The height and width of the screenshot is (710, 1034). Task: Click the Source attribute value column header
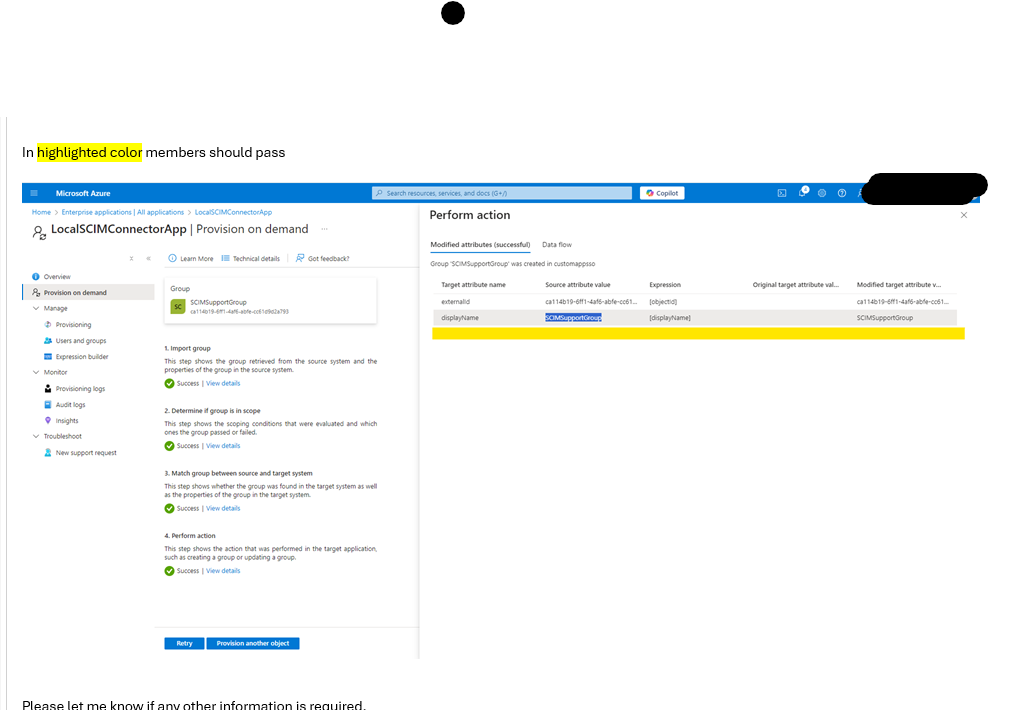(578, 285)
